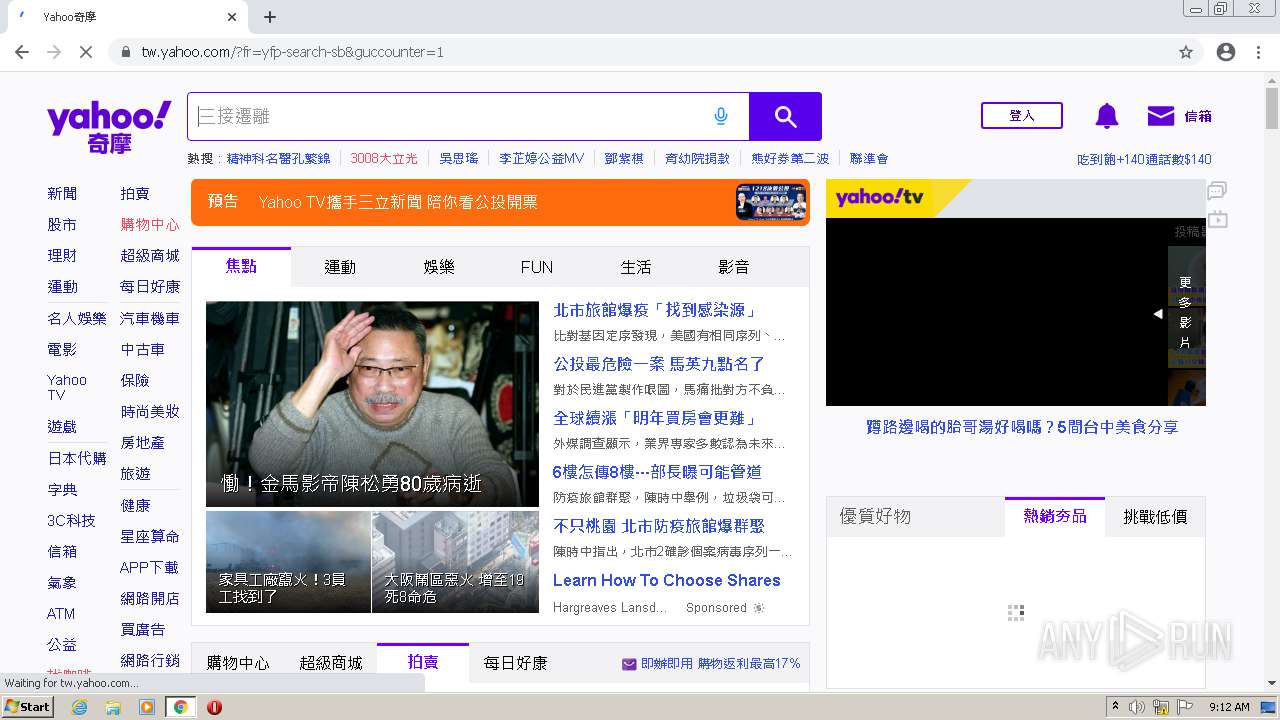
Task: Open trending search 3008大立光
Action: point(384,158)
